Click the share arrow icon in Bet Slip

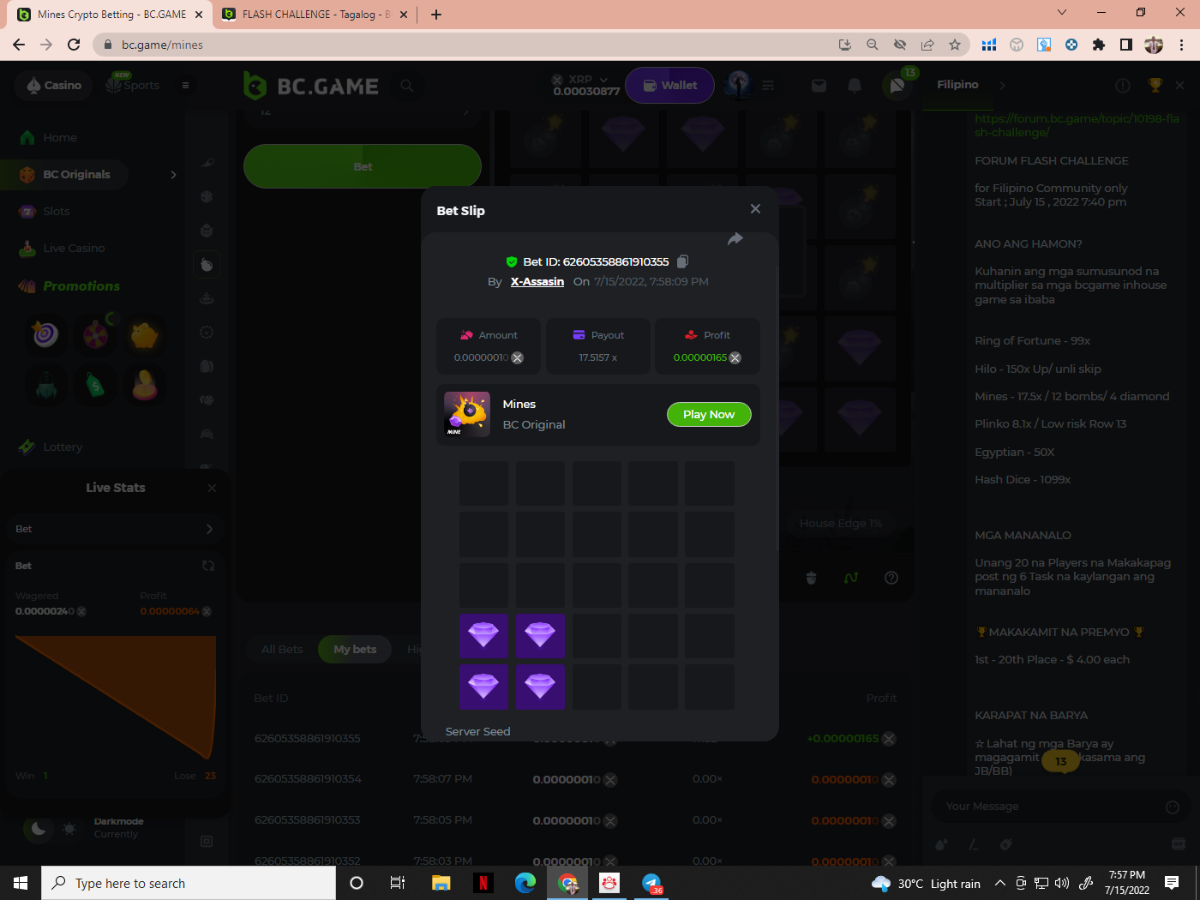coord(735,239)
